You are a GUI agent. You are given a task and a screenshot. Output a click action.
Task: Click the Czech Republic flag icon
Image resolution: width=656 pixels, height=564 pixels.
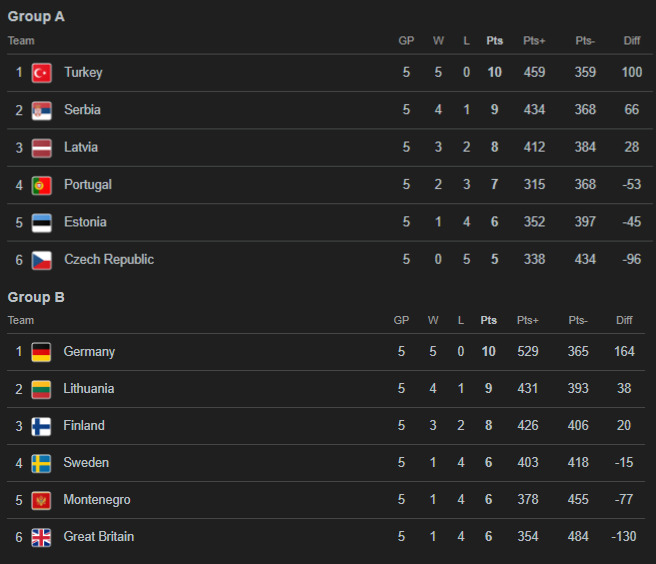tap(41, 260)
